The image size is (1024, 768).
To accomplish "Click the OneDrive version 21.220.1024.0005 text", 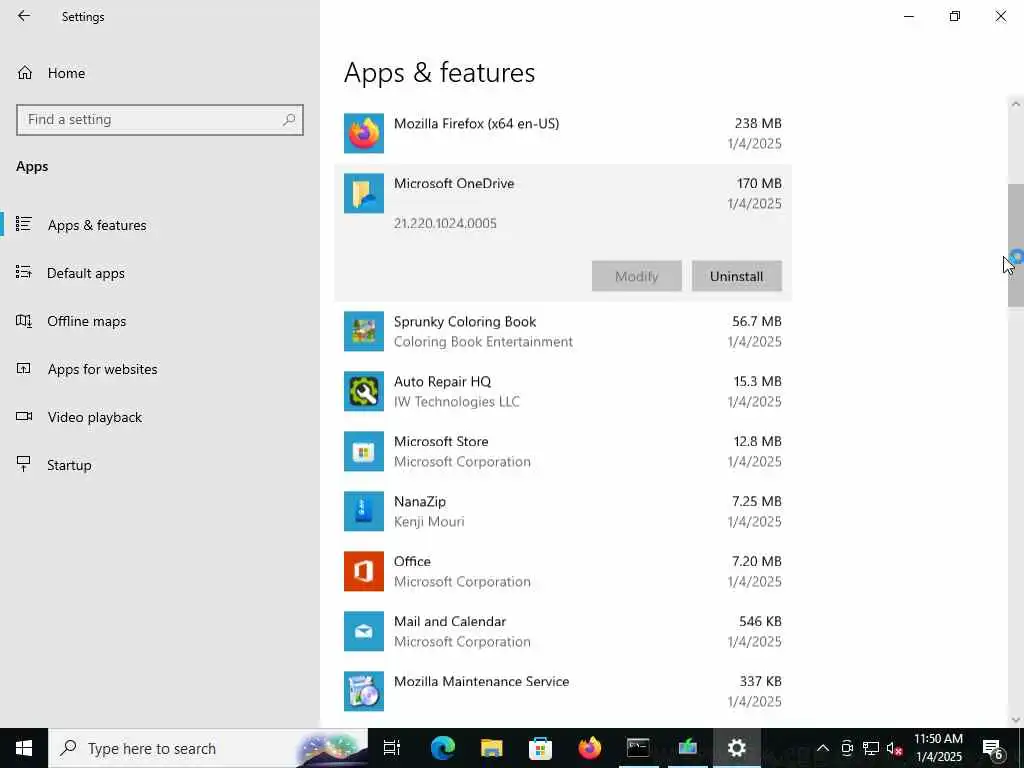I will (x=445, y=223).
